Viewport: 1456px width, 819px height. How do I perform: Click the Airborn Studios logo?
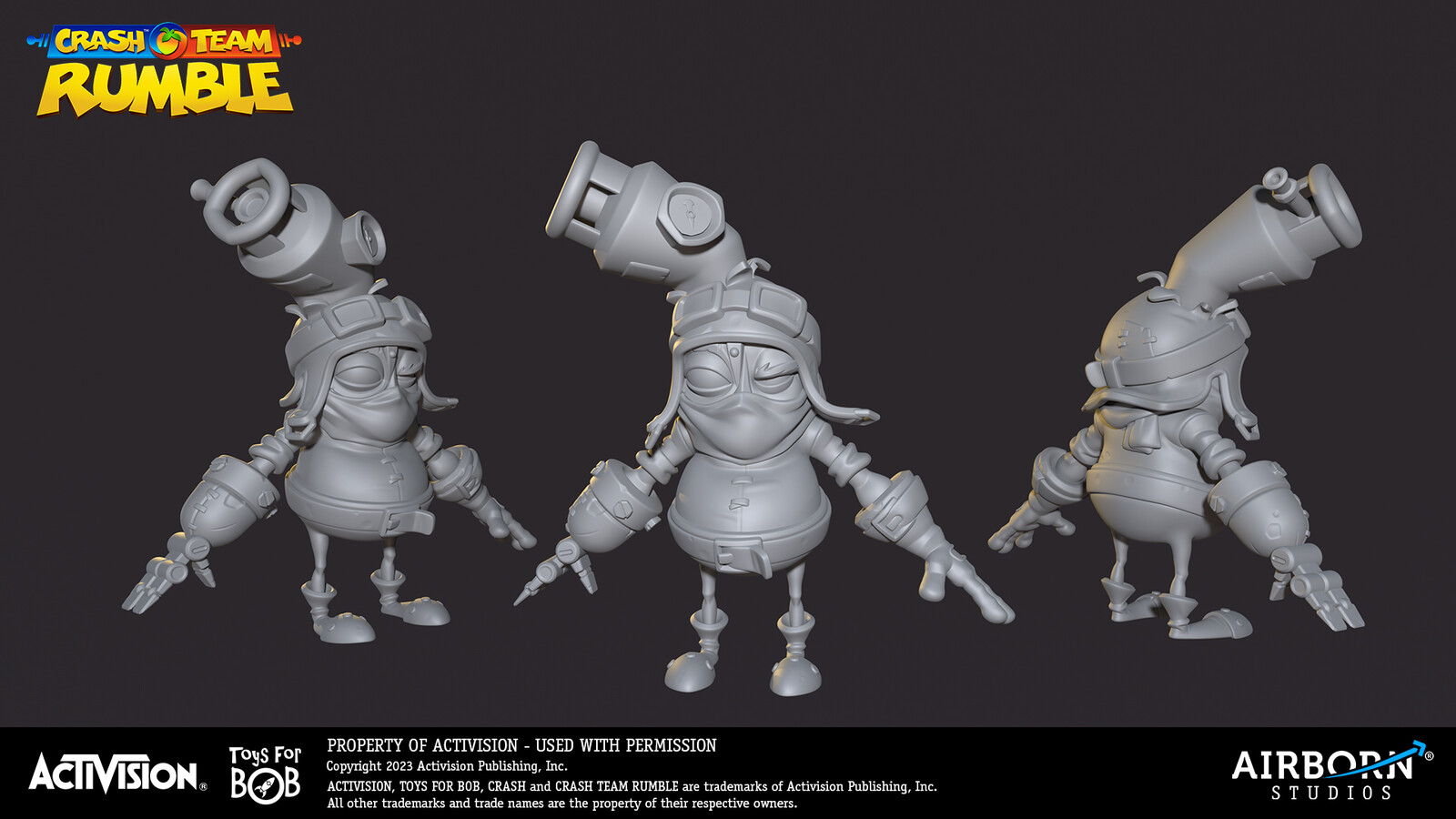click(x=1332, y=771)
